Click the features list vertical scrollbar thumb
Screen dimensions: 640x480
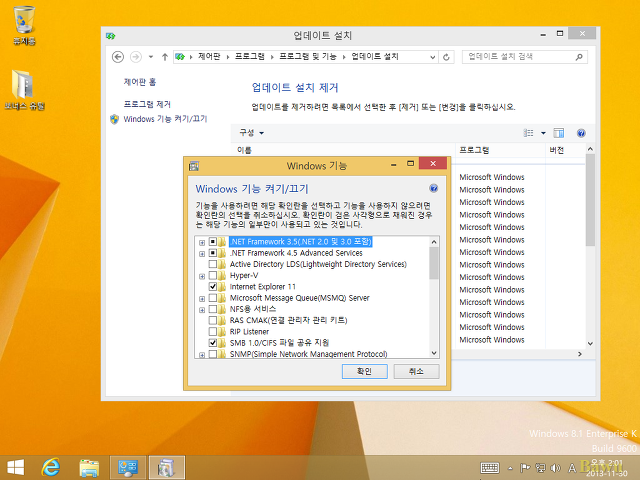pyautogui.click(x=434, y=263)
